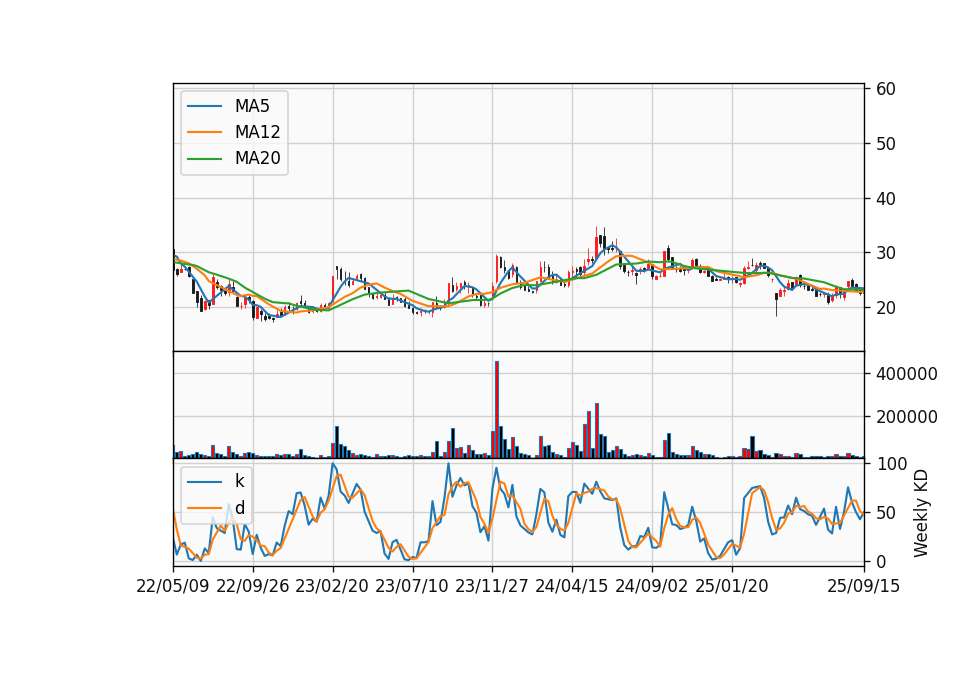This screenshot has width=960, height=690.
Task: Click the MA5 legend label
Action: pos(252,106)
